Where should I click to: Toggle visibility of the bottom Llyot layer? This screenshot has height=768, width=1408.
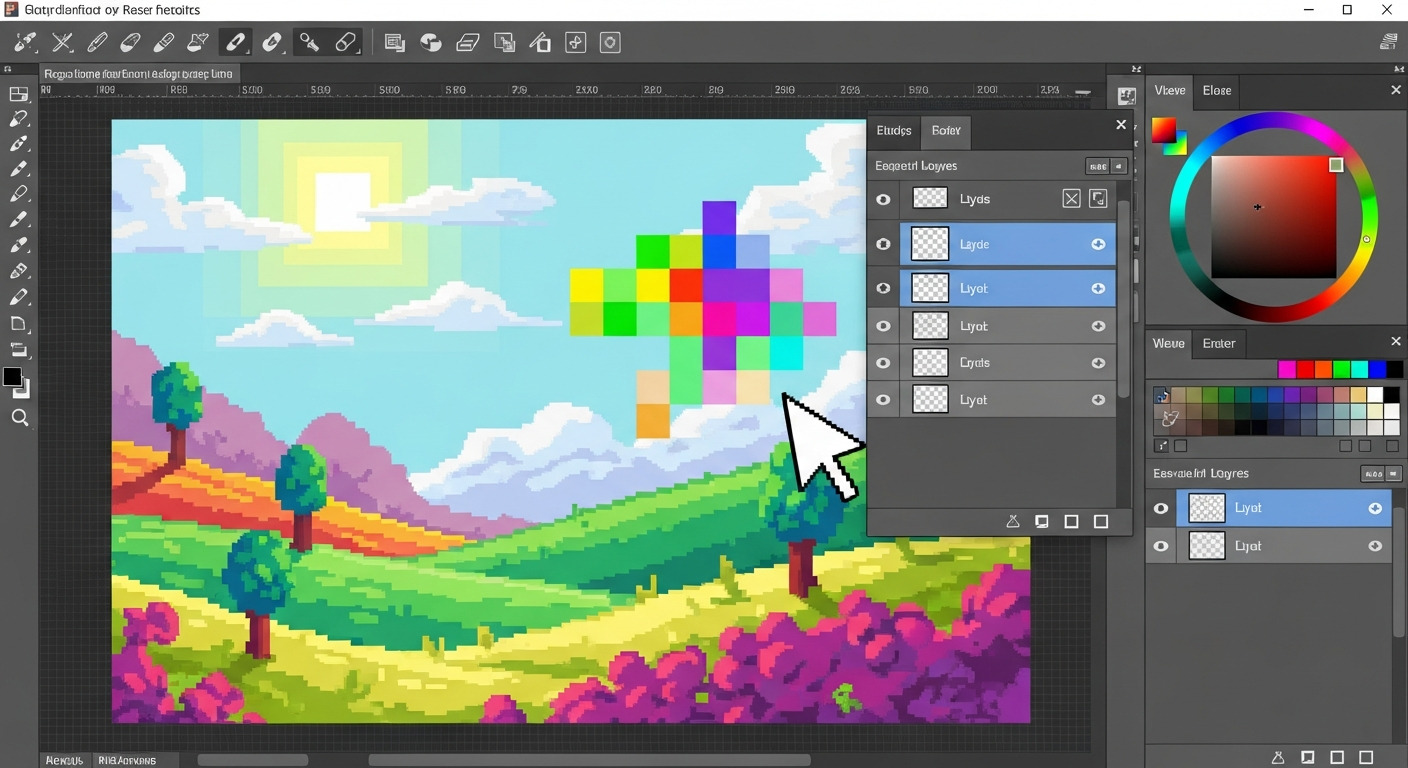883,399
